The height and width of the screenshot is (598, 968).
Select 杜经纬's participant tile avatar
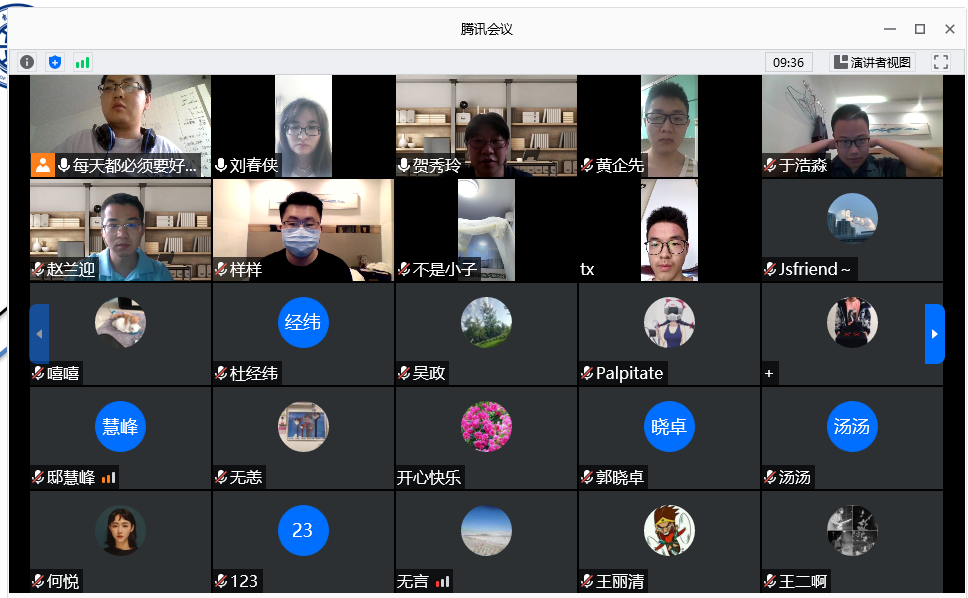[x=302, y=322]
